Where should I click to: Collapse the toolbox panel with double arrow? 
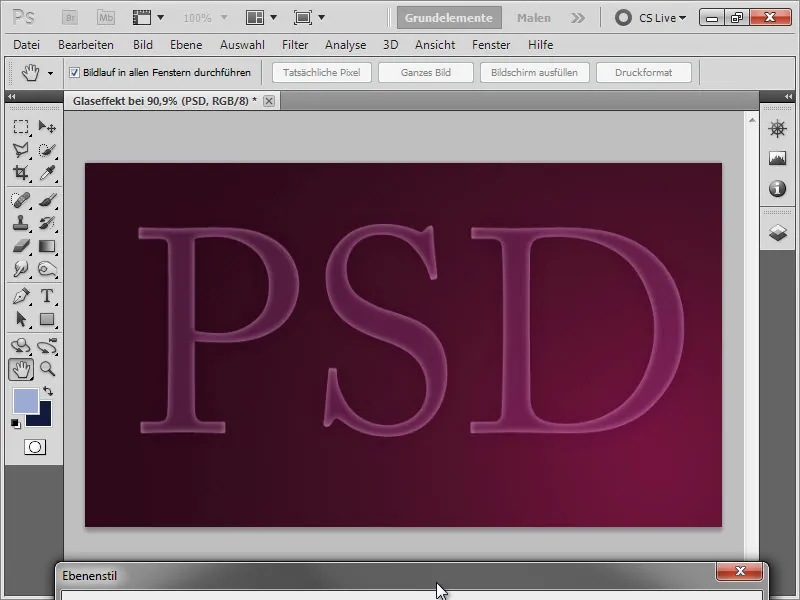tap(11, 96)
